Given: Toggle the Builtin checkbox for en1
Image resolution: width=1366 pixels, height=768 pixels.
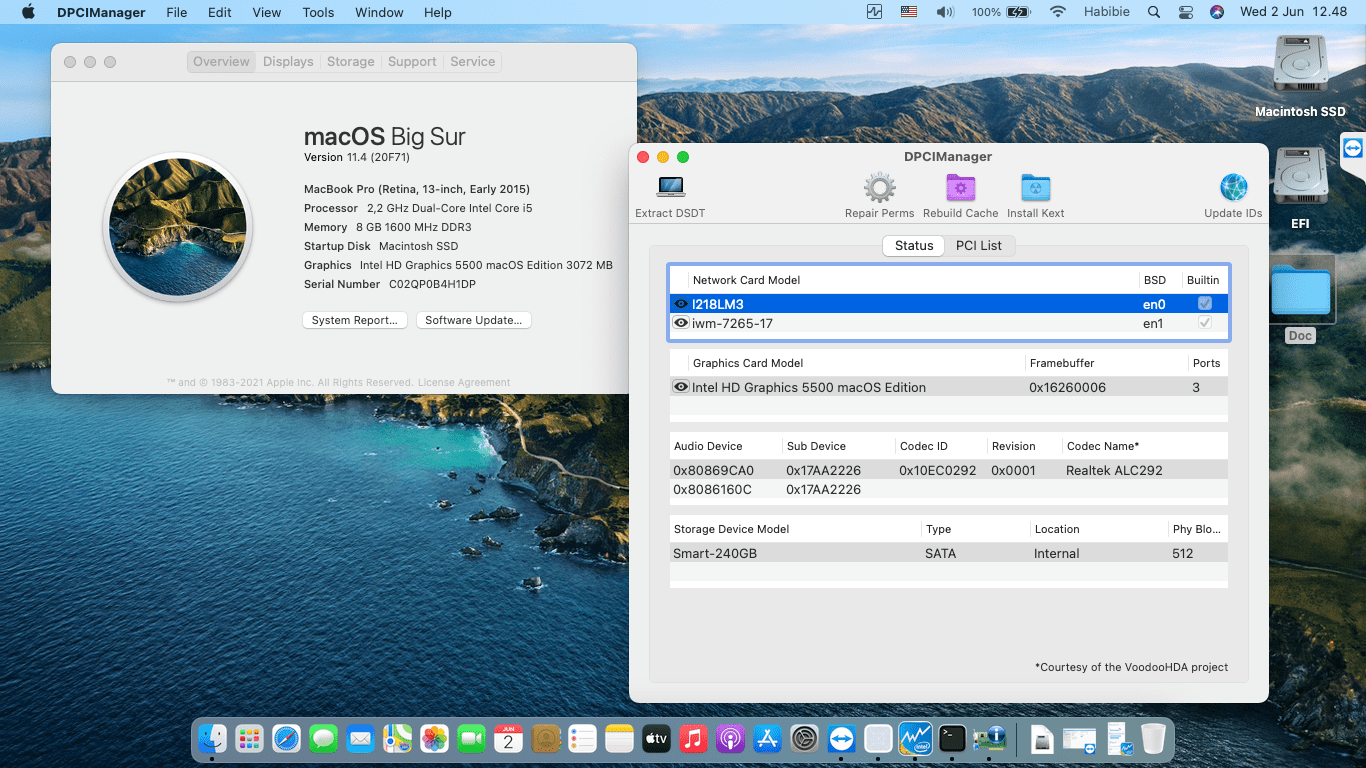Looking at the screenshot, I should coord(1205,323).
